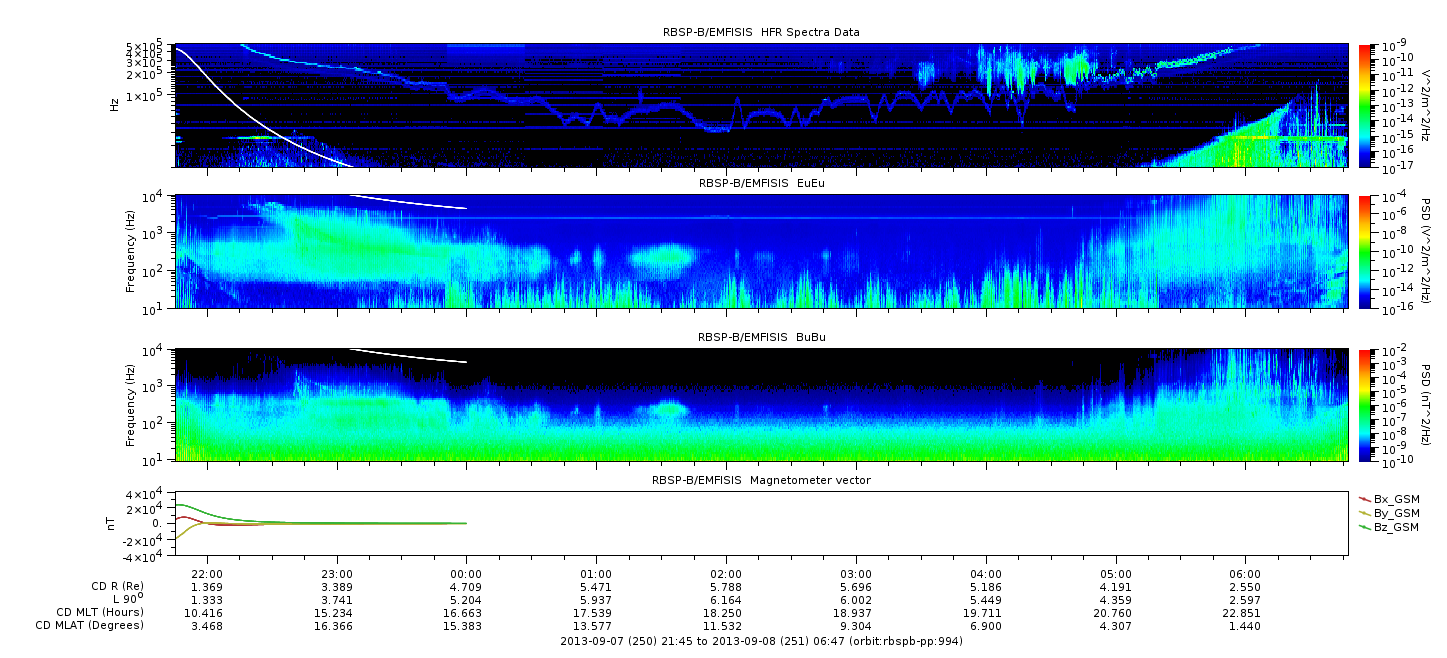
Task: Click the Magnetometer vector panel title
Action: [761, 480]
